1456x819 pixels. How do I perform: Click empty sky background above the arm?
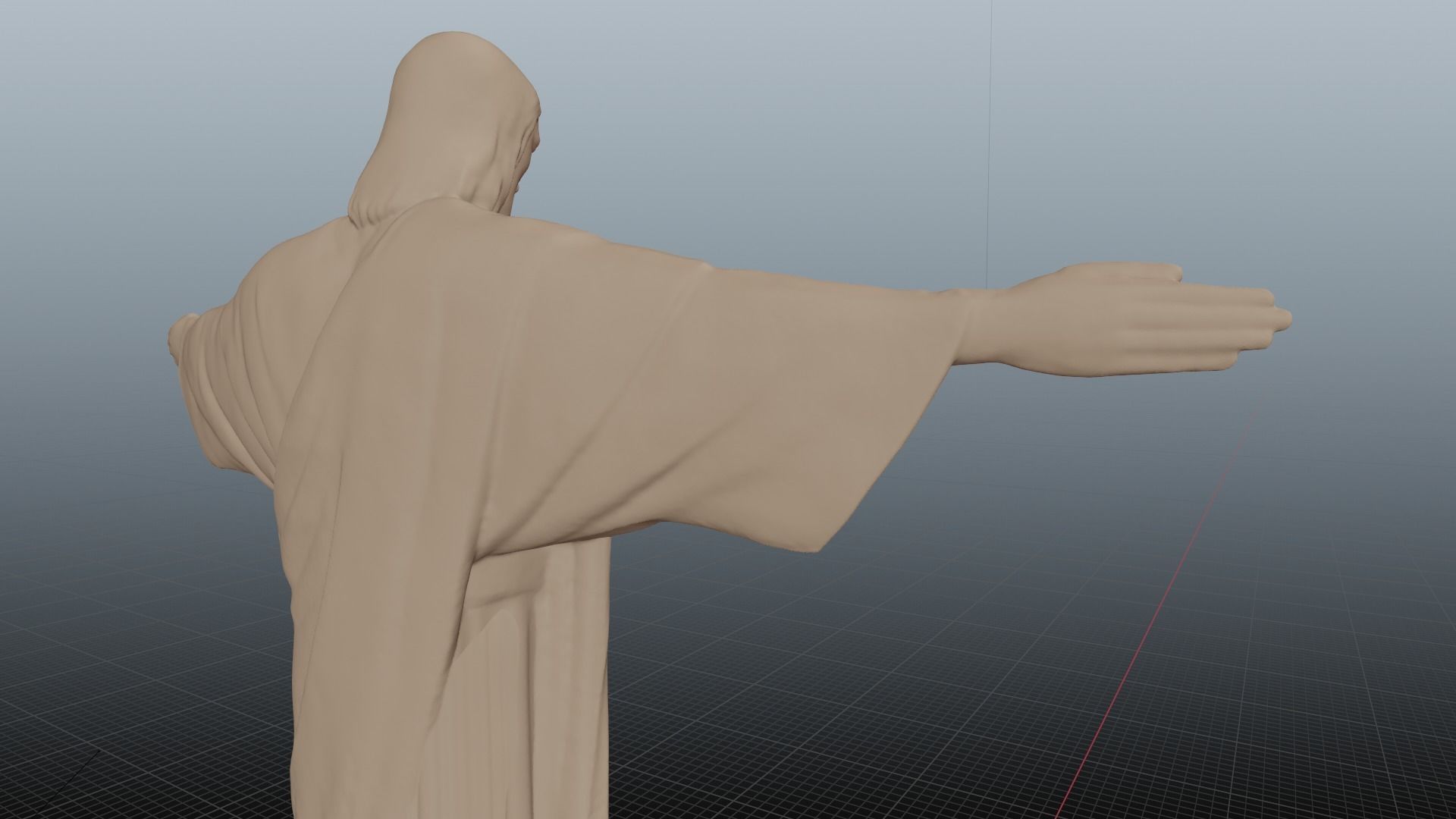(x=758, y=152)
